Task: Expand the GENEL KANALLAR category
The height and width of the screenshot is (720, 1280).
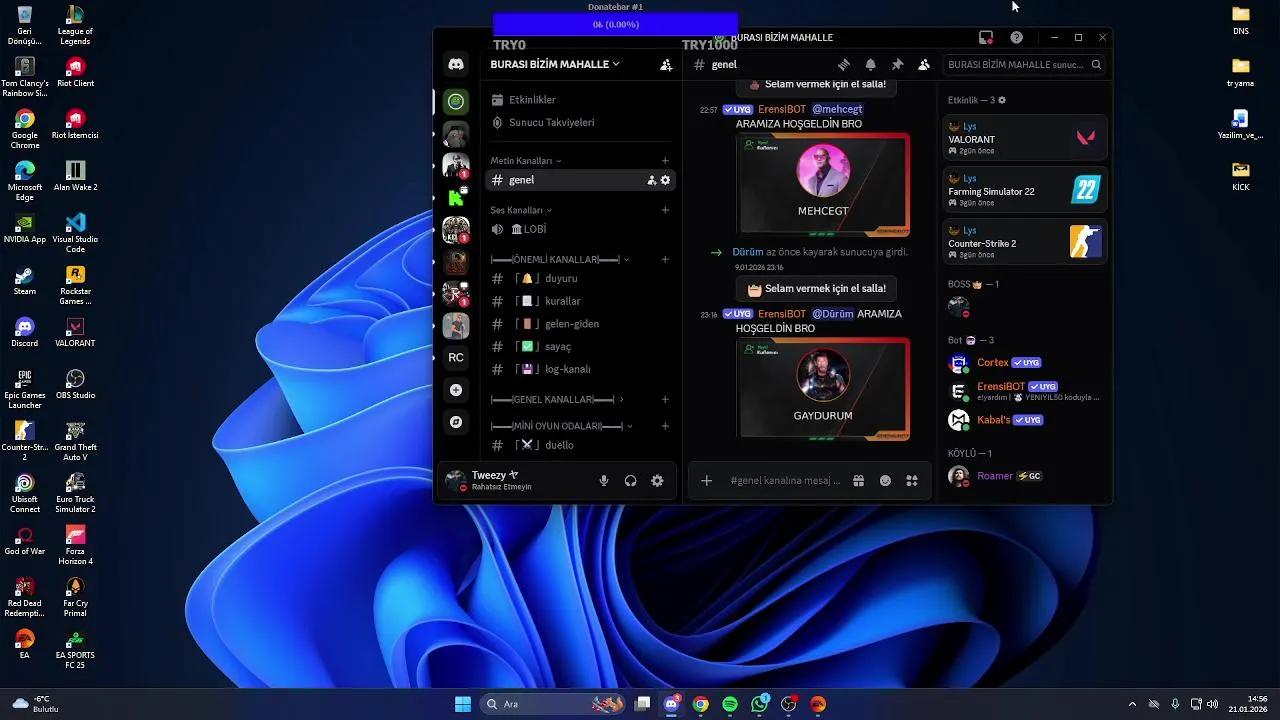Action: pos(557,400)
